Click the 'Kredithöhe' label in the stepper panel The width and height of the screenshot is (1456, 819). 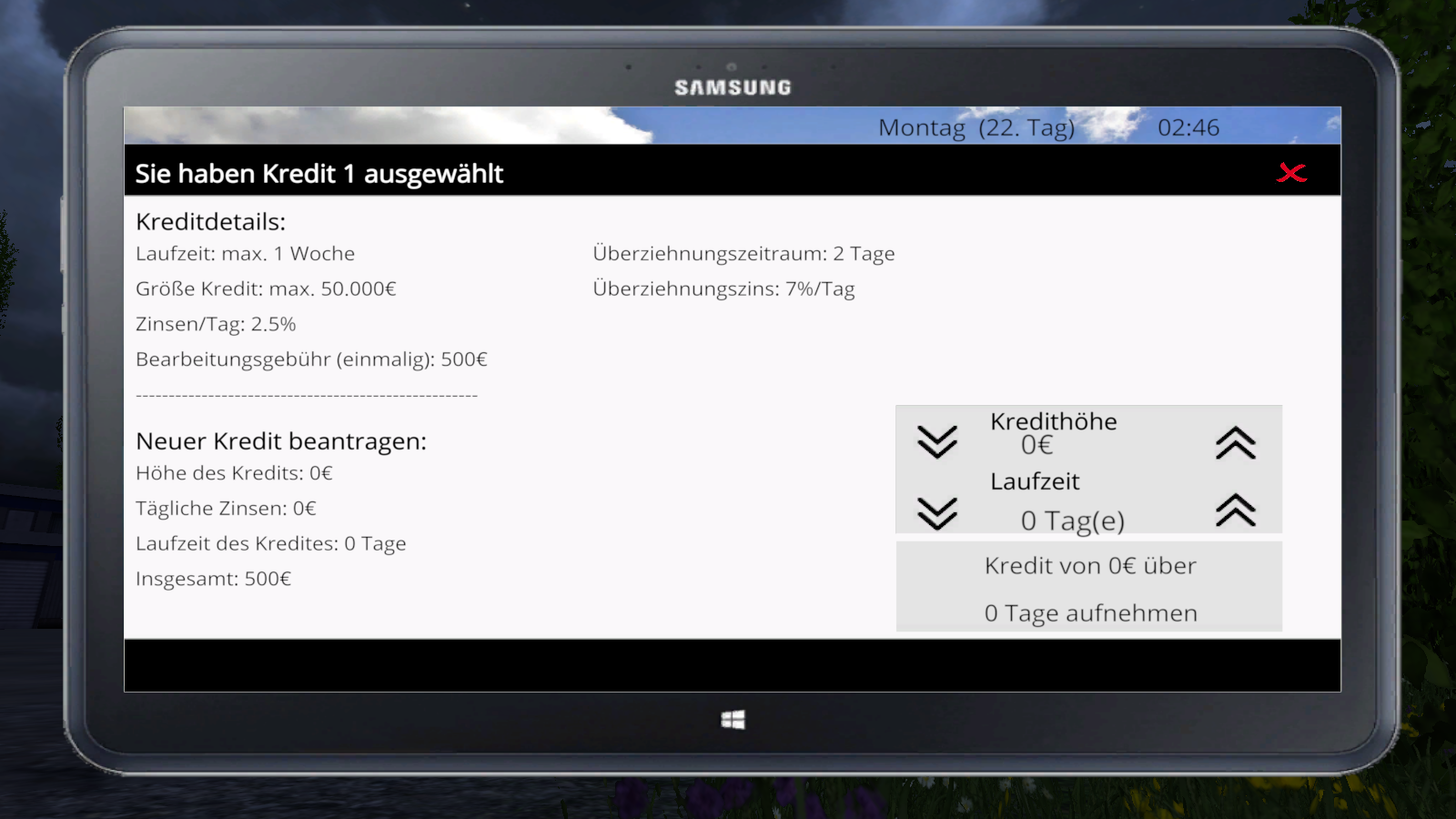(x=1054, y=421)
